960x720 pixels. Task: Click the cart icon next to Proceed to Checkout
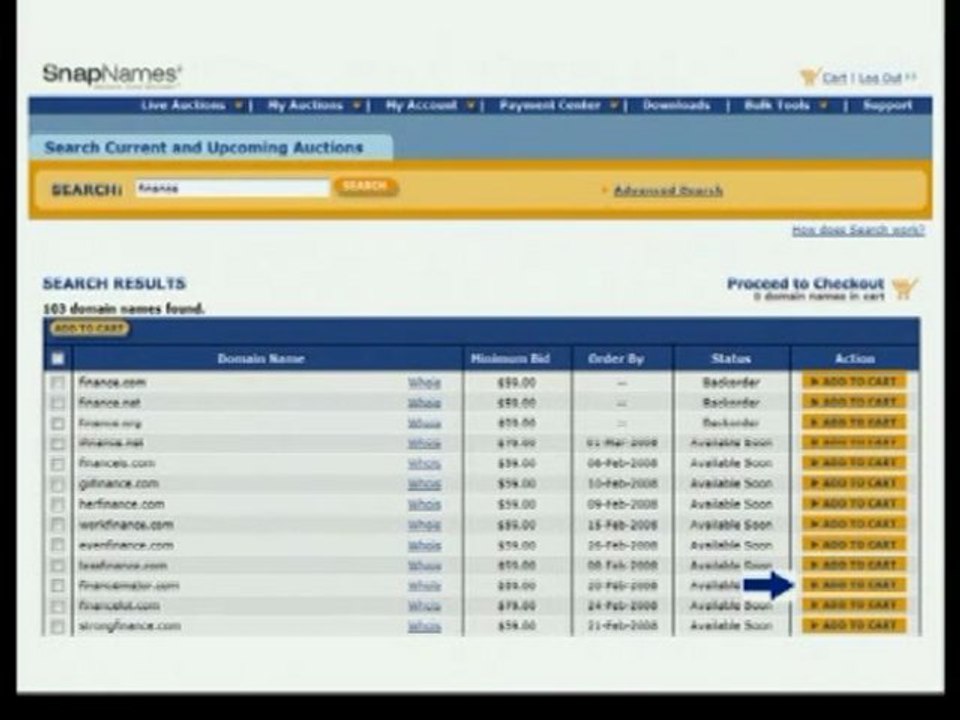point(905,288)
